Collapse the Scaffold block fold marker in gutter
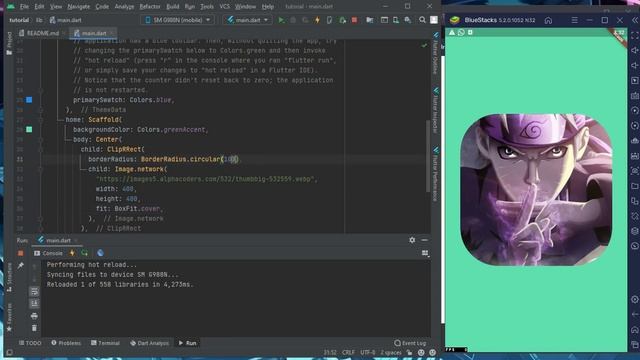 [40, 120]
